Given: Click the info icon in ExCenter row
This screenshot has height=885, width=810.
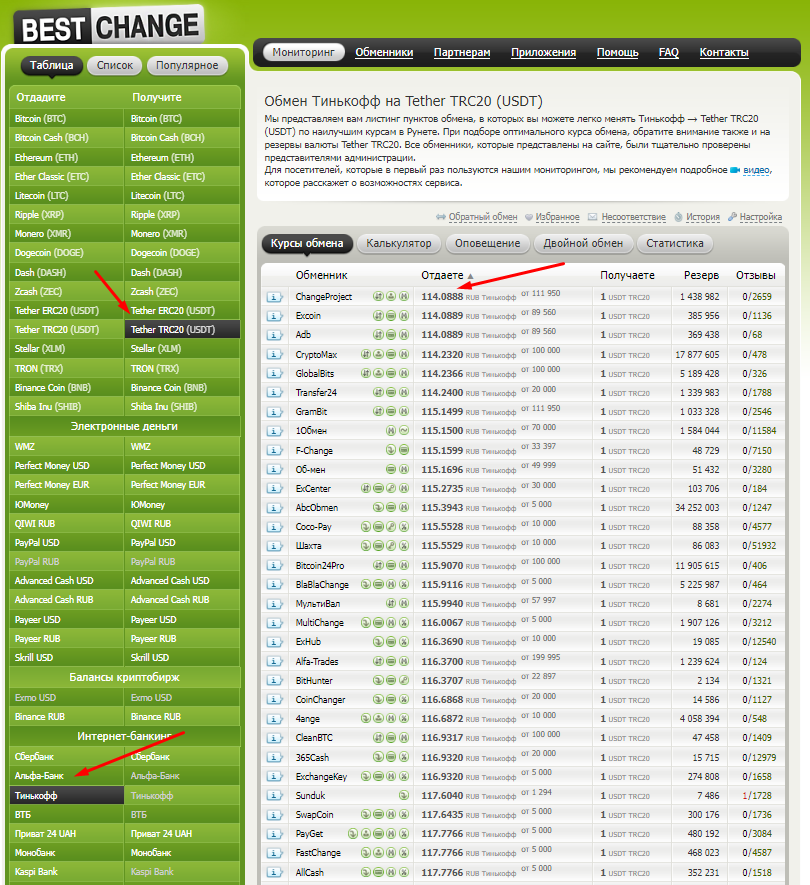Looking at the screenshot, I should 274,489.
